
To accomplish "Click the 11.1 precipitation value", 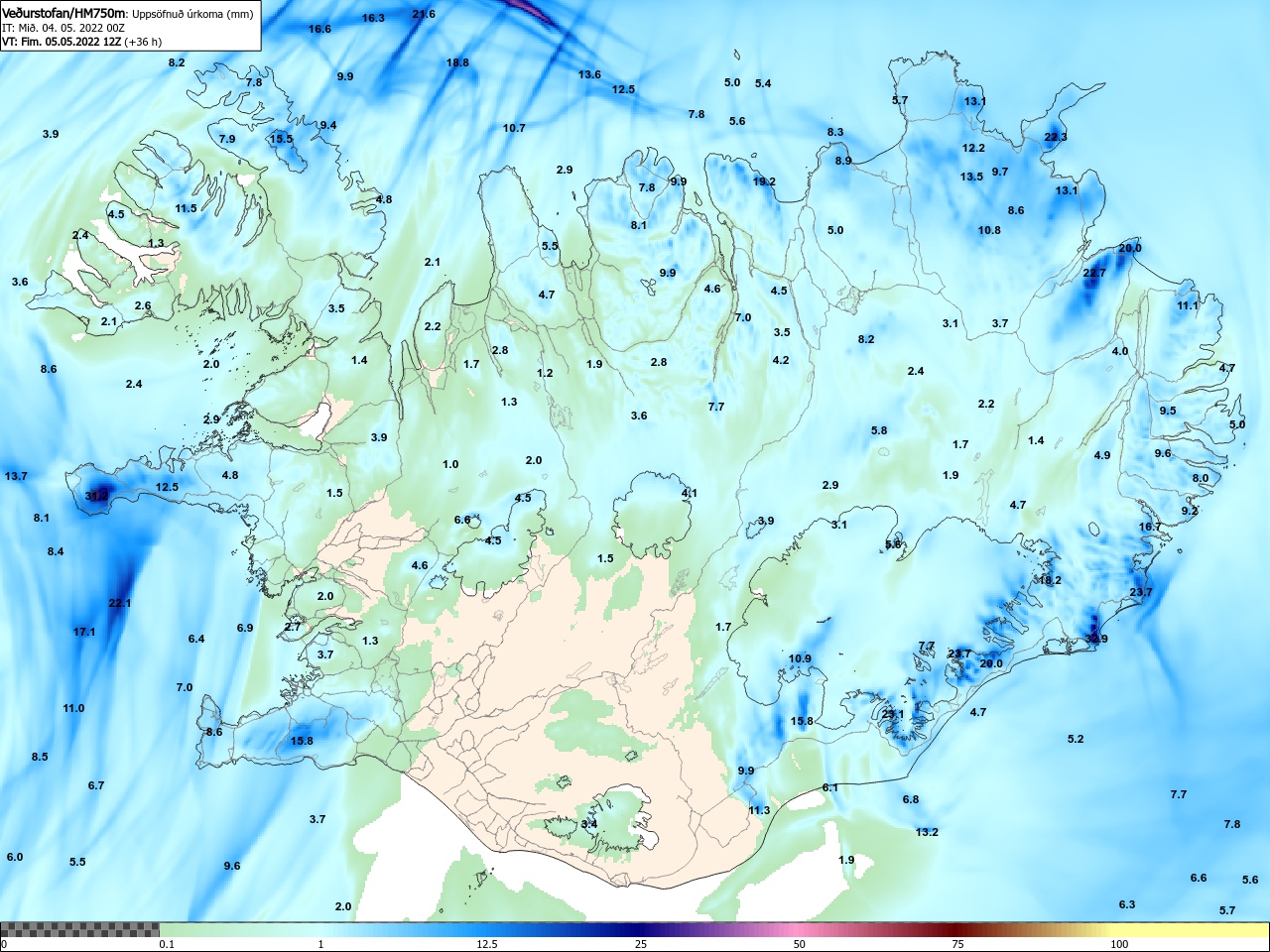I will click(1188, 305).
